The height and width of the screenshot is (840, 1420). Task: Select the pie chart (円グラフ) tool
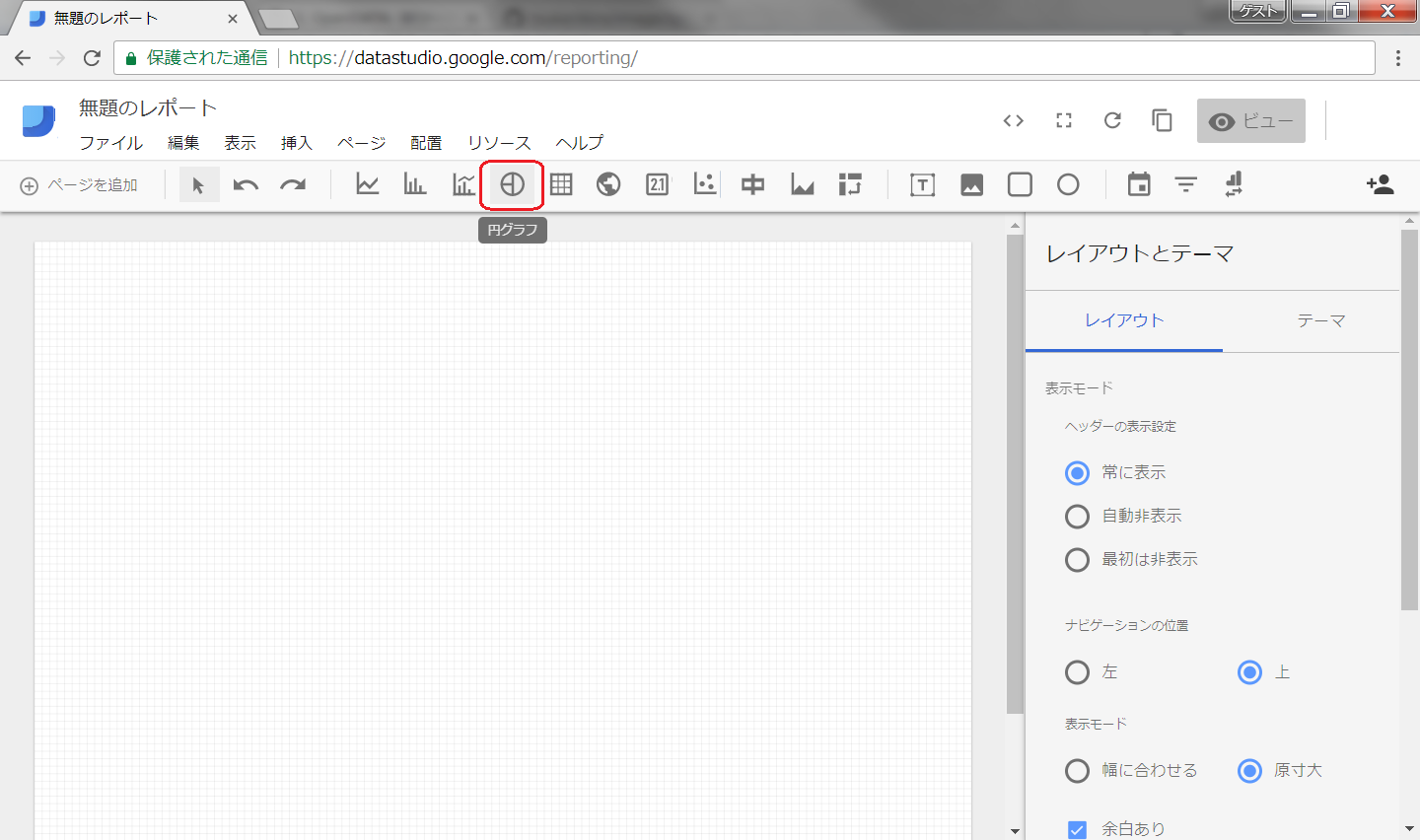coord(512,184)
